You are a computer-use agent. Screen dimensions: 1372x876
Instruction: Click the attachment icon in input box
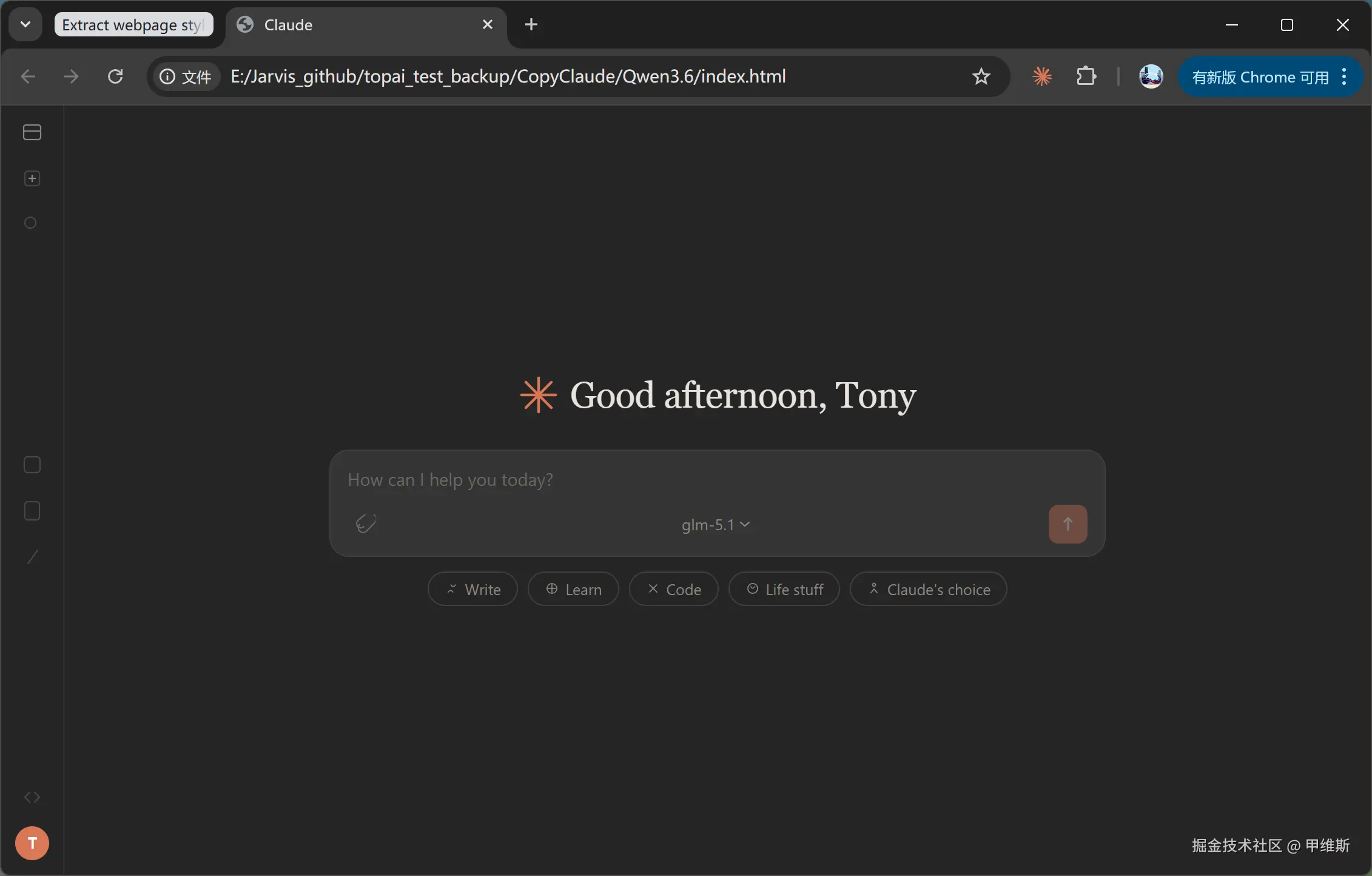point(366,524)
